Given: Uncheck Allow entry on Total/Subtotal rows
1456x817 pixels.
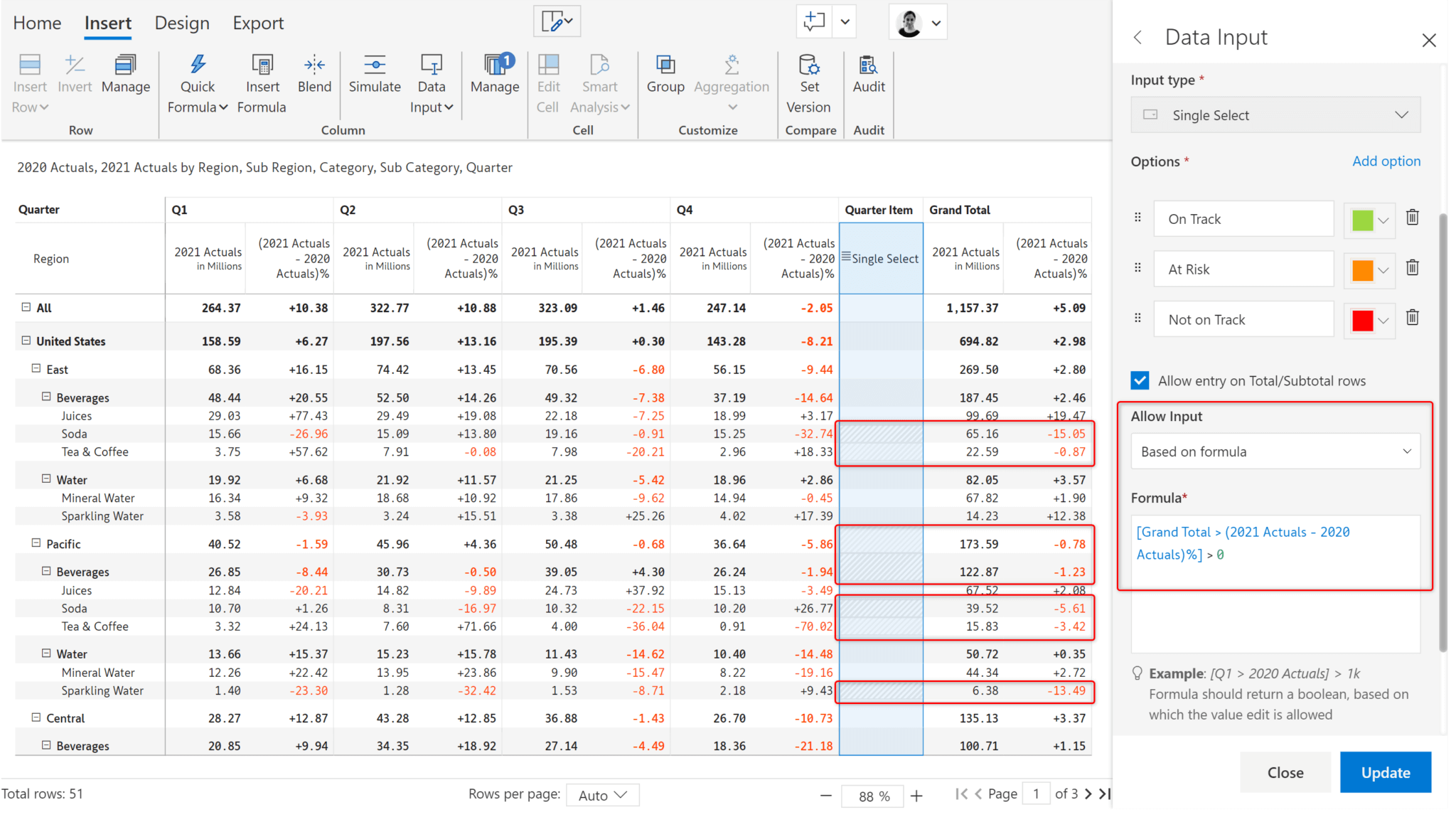Looking at the screenshot, I should (1140, 380).
